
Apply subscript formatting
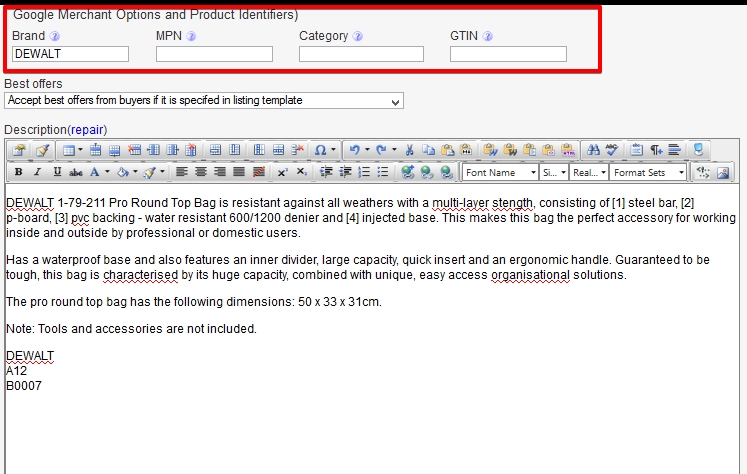pos(302,172)
